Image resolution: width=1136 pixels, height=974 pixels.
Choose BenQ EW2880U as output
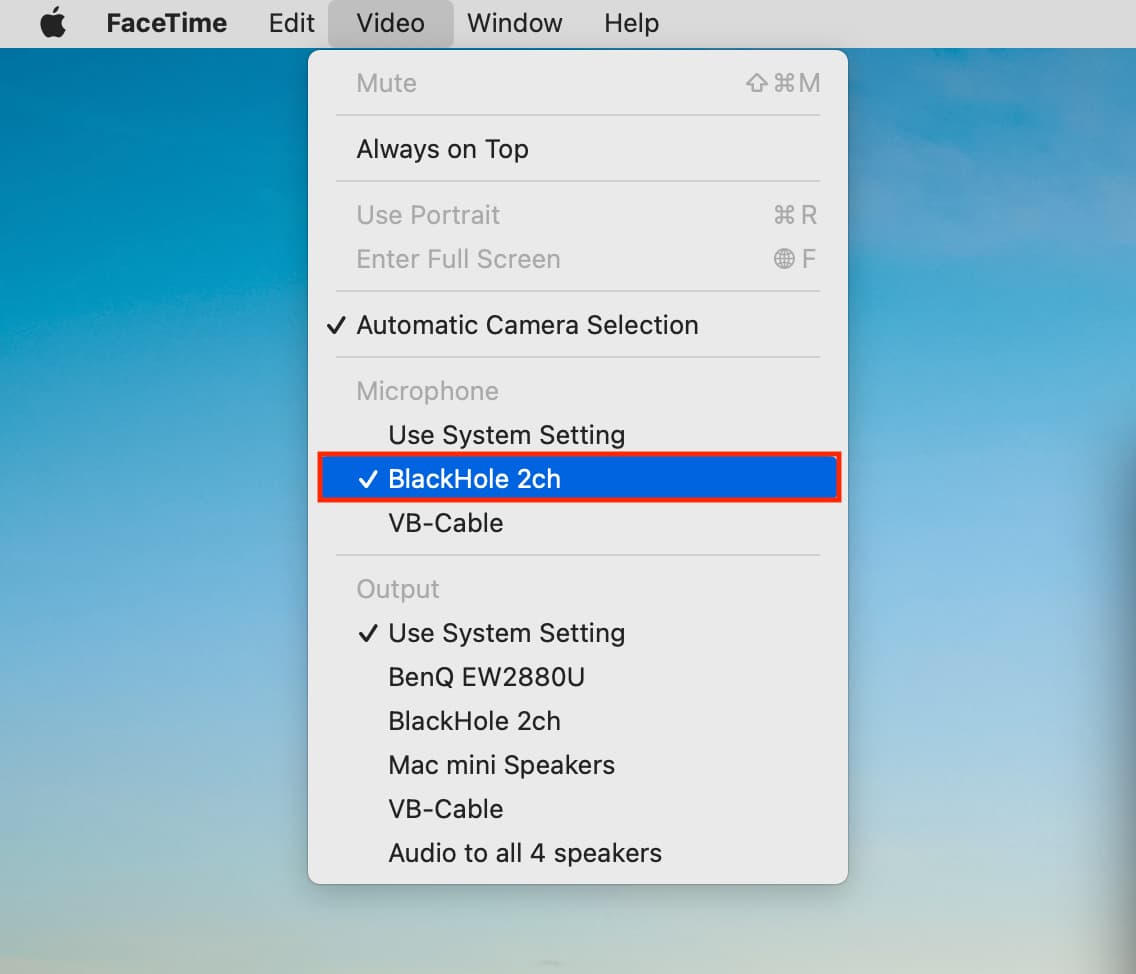pos(577,677)
